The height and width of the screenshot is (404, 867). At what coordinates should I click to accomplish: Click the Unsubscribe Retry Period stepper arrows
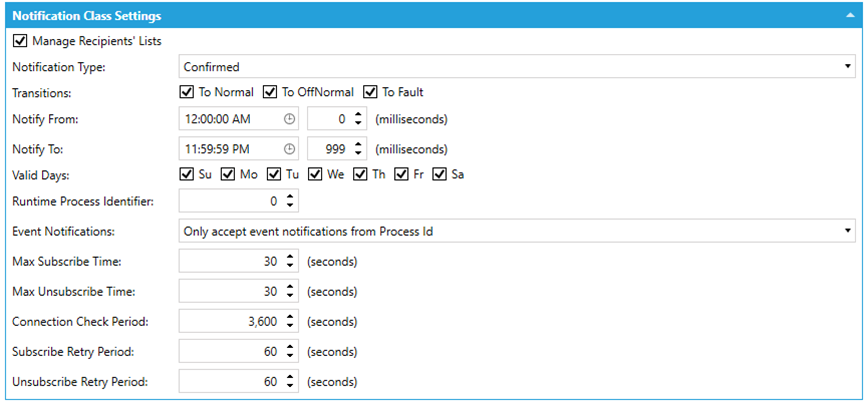click(290, 382)
